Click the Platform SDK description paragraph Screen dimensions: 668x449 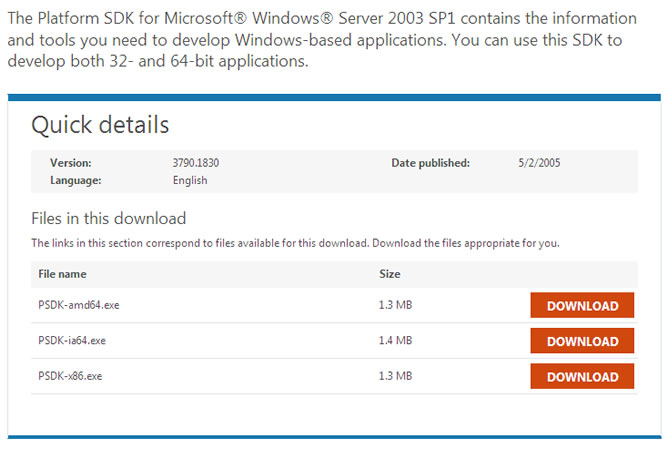point(322,40)
